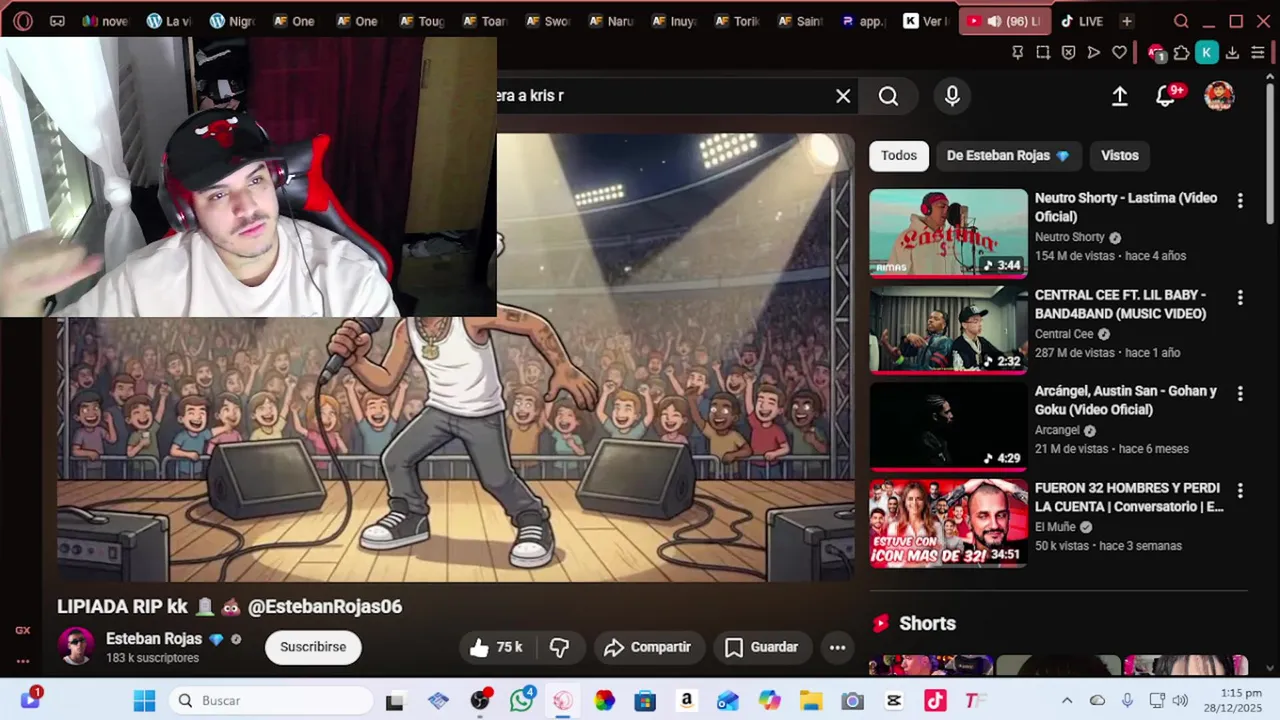Like the video with 75 k likes
The image size is (1280, 720).
(x=496, y=648)
